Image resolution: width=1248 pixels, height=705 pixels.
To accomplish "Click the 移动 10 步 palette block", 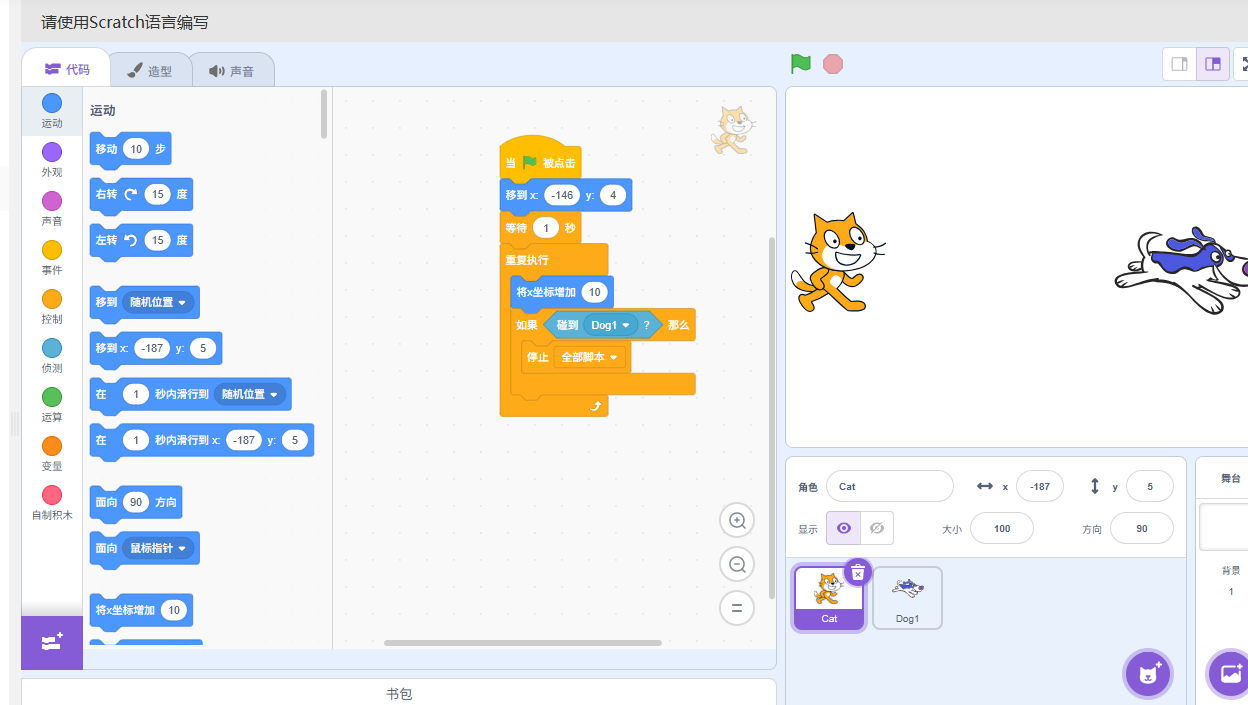I will (x=130, y=148).
